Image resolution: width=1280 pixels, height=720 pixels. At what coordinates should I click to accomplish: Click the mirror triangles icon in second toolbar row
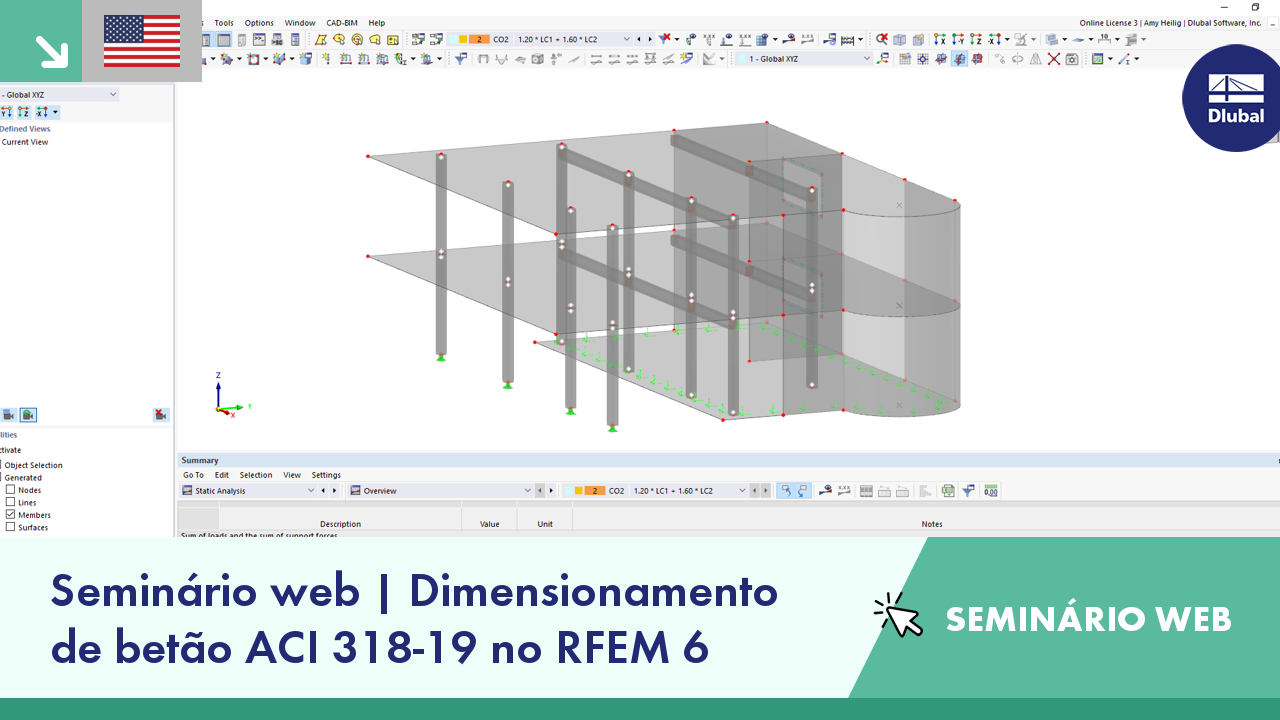click(x=1035, y=59)
